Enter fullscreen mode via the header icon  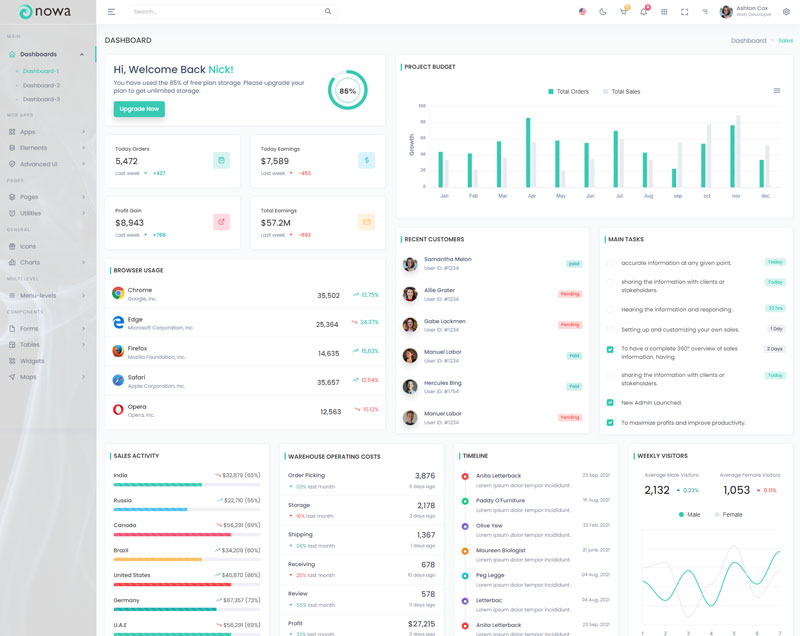coord(685,12)
